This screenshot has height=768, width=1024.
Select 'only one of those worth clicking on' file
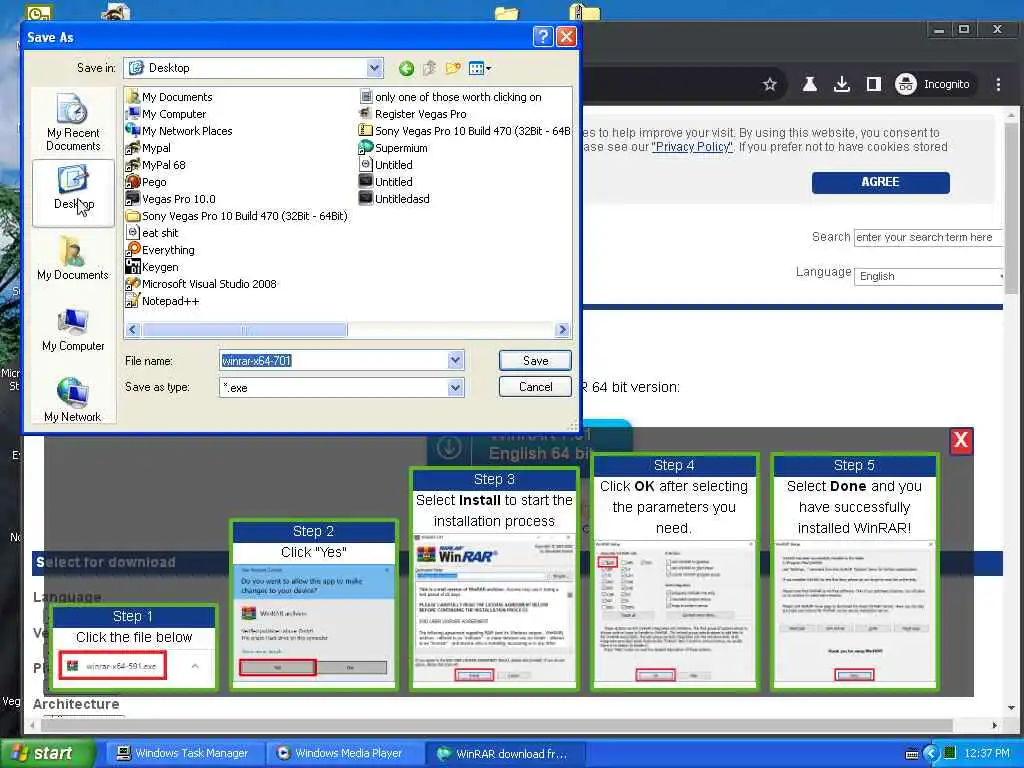[x=451, y=97]
